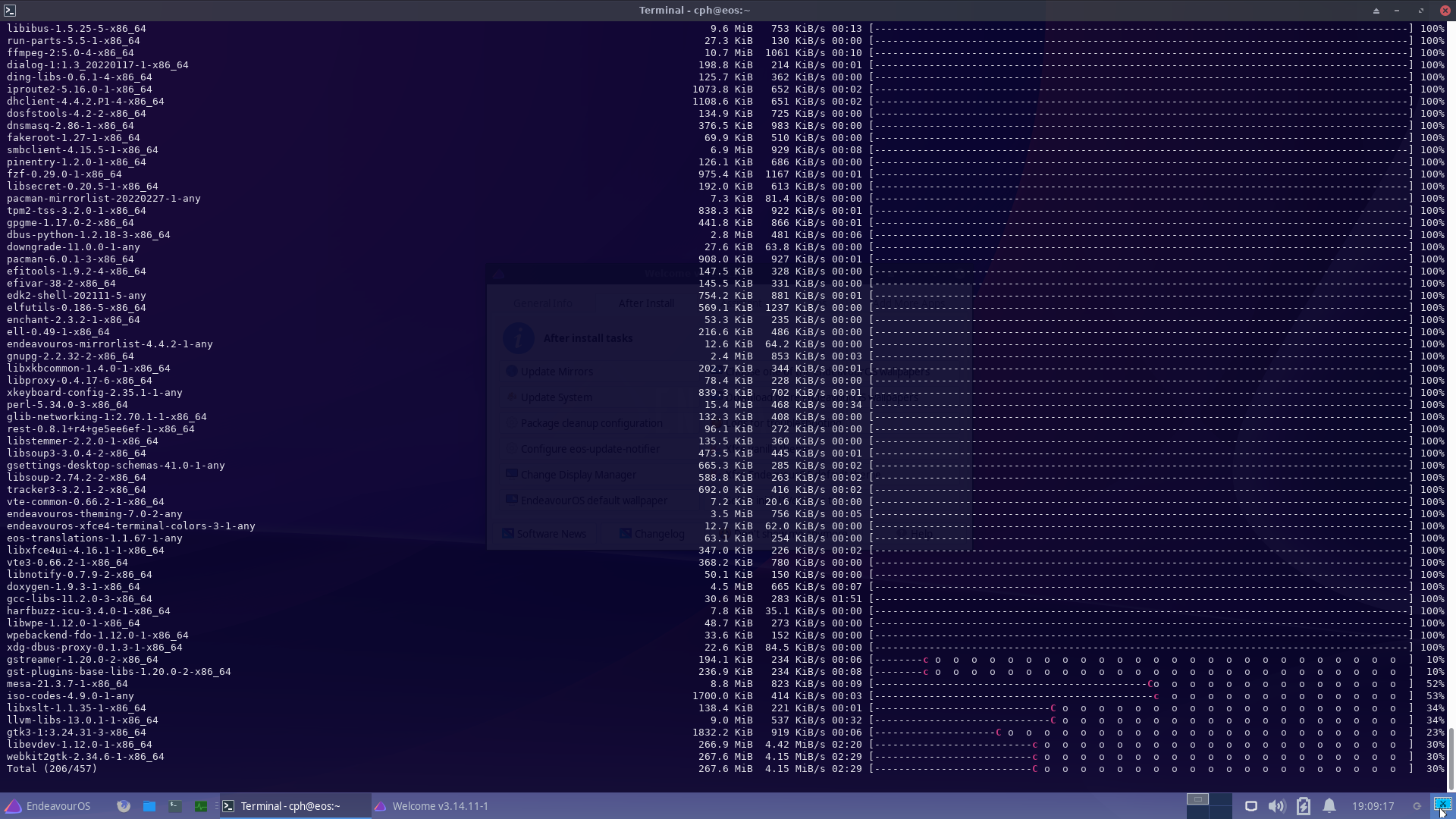
Task: Switch to the fourth workspace in the pager
Action: tap(1220, 812)
